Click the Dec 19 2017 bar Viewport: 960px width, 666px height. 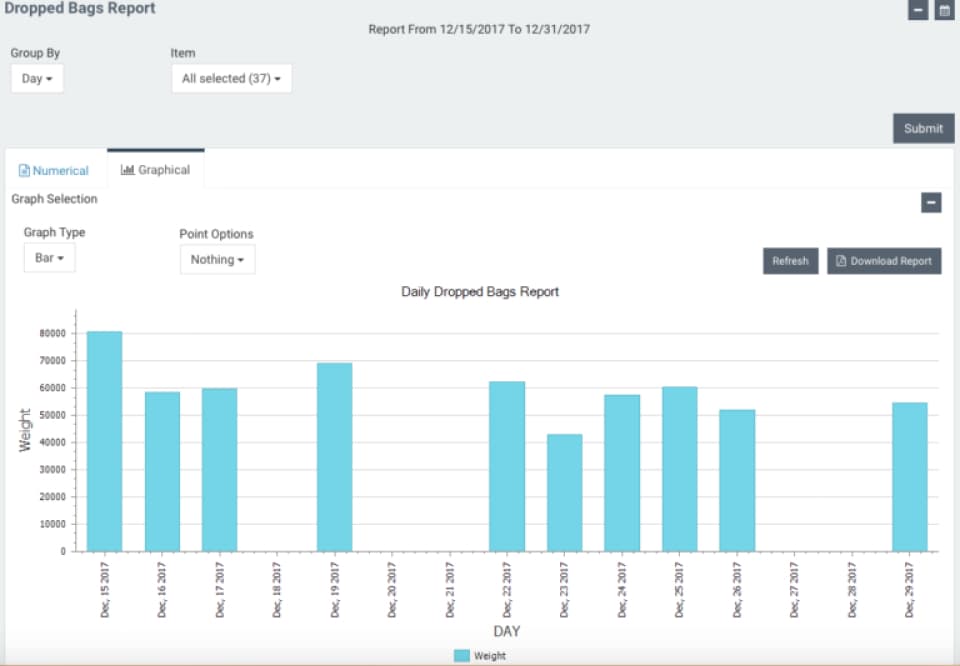tap(335, 457)
